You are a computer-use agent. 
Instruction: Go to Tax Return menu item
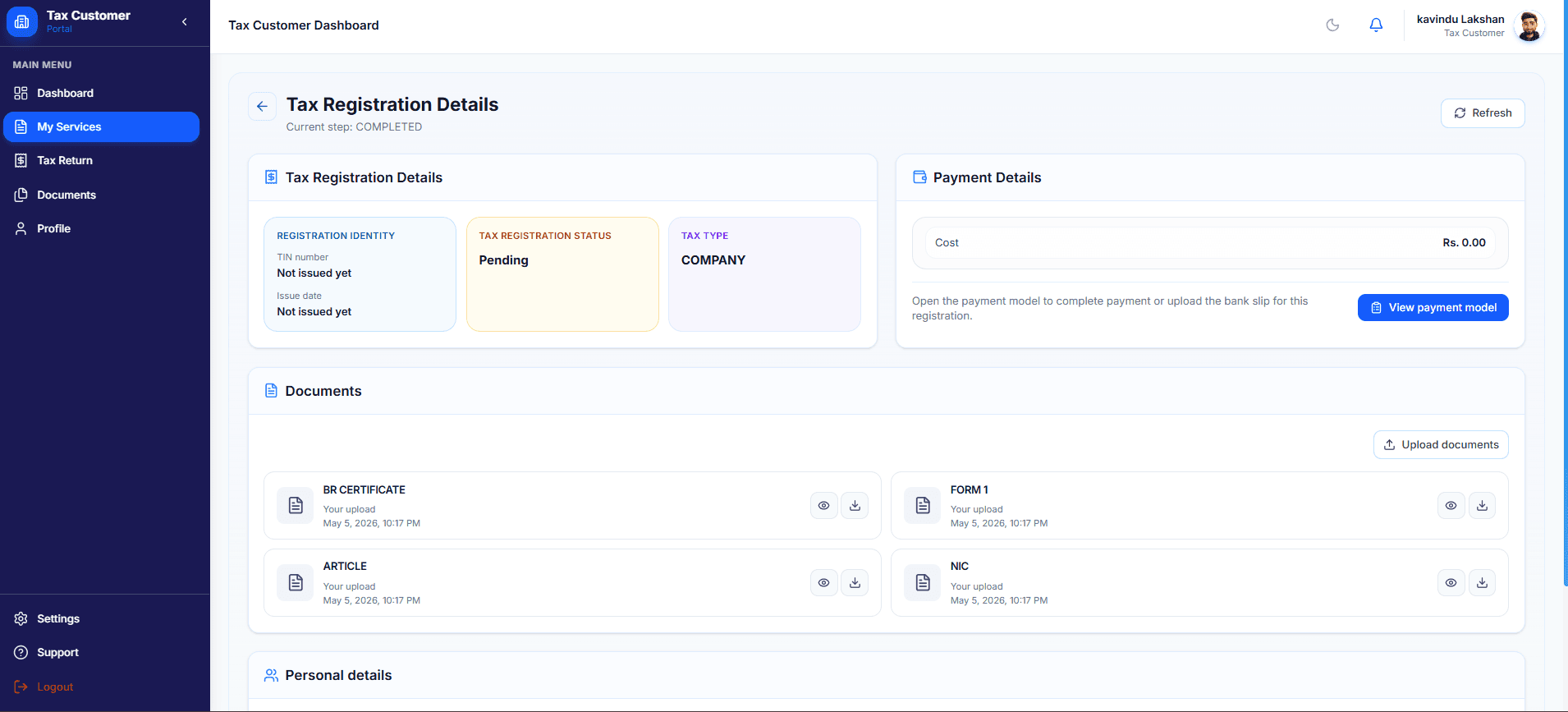(102, 160)
